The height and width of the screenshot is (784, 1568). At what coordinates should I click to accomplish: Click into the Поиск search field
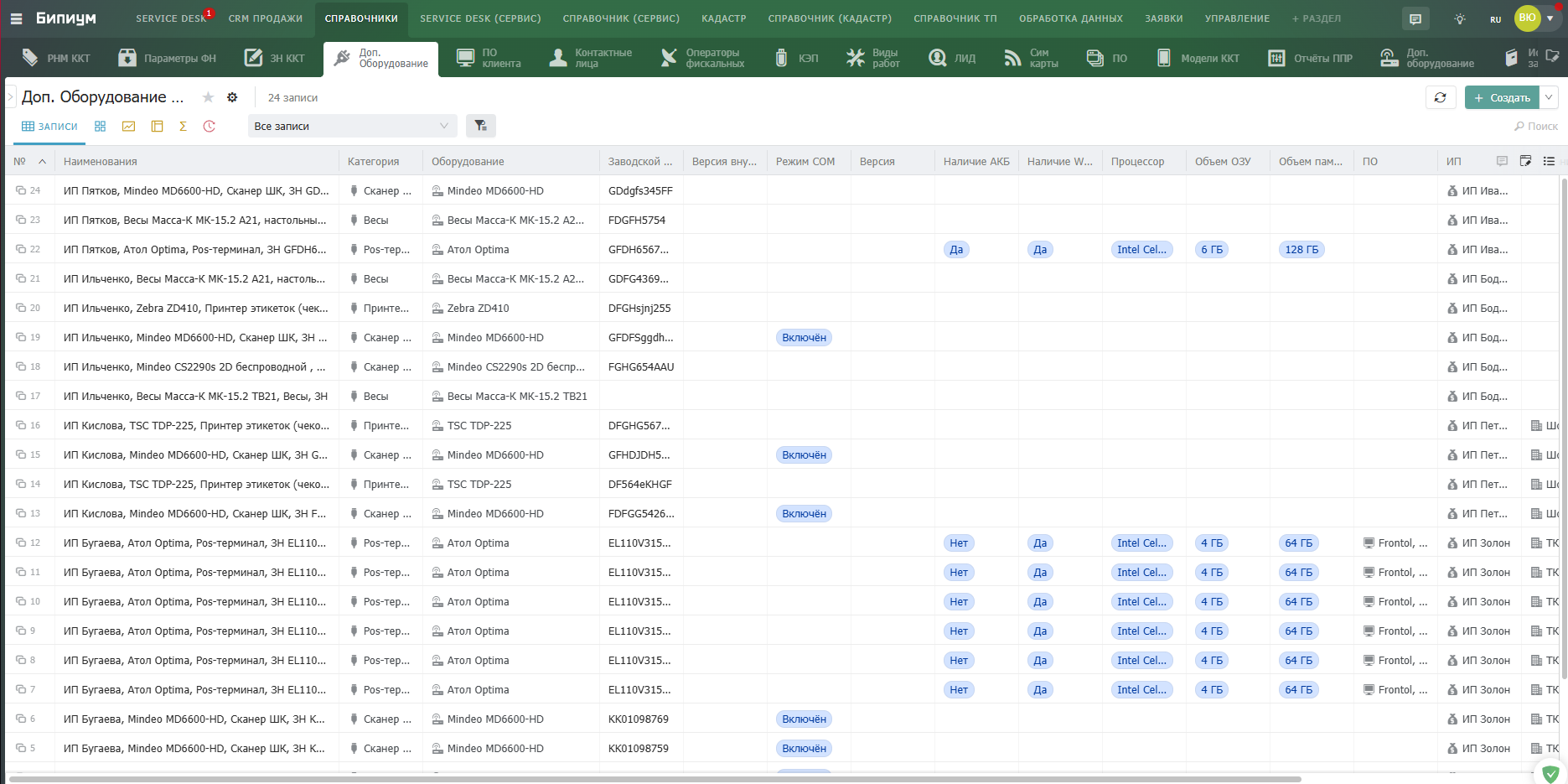coord(1536,126)
